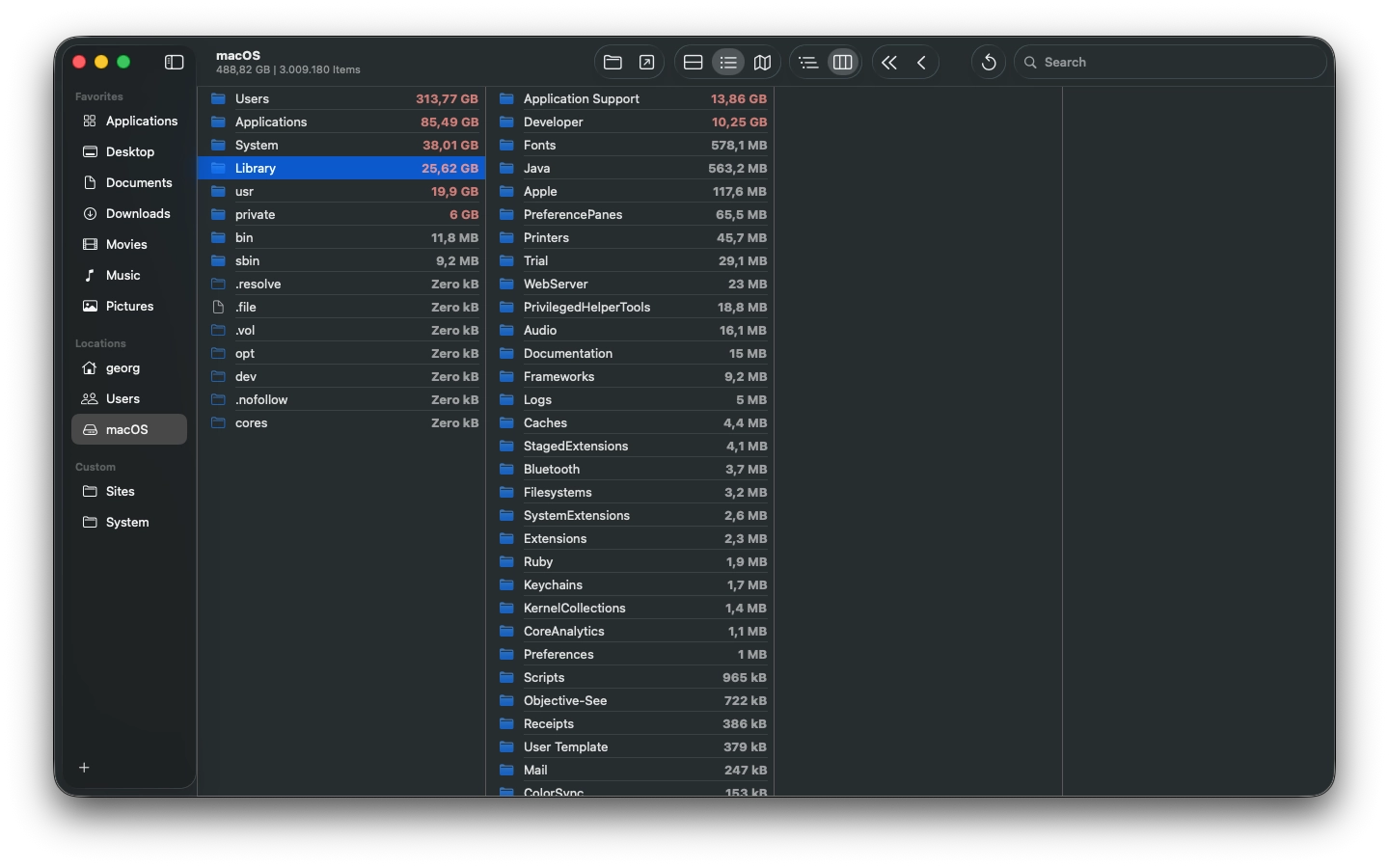Click the folder icon beside sbin

point(218,260)
